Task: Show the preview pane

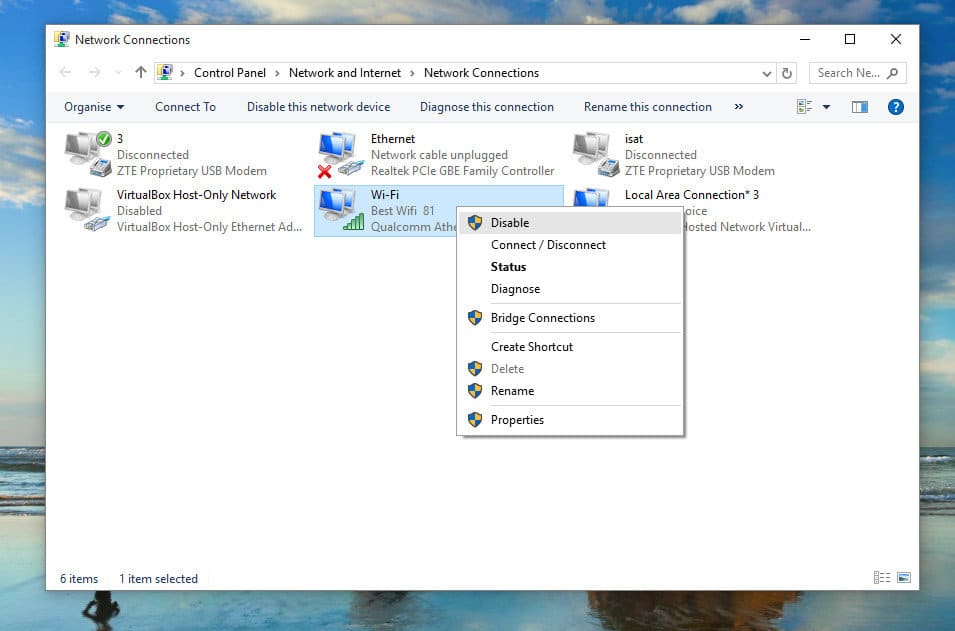Action: (859, 107)
